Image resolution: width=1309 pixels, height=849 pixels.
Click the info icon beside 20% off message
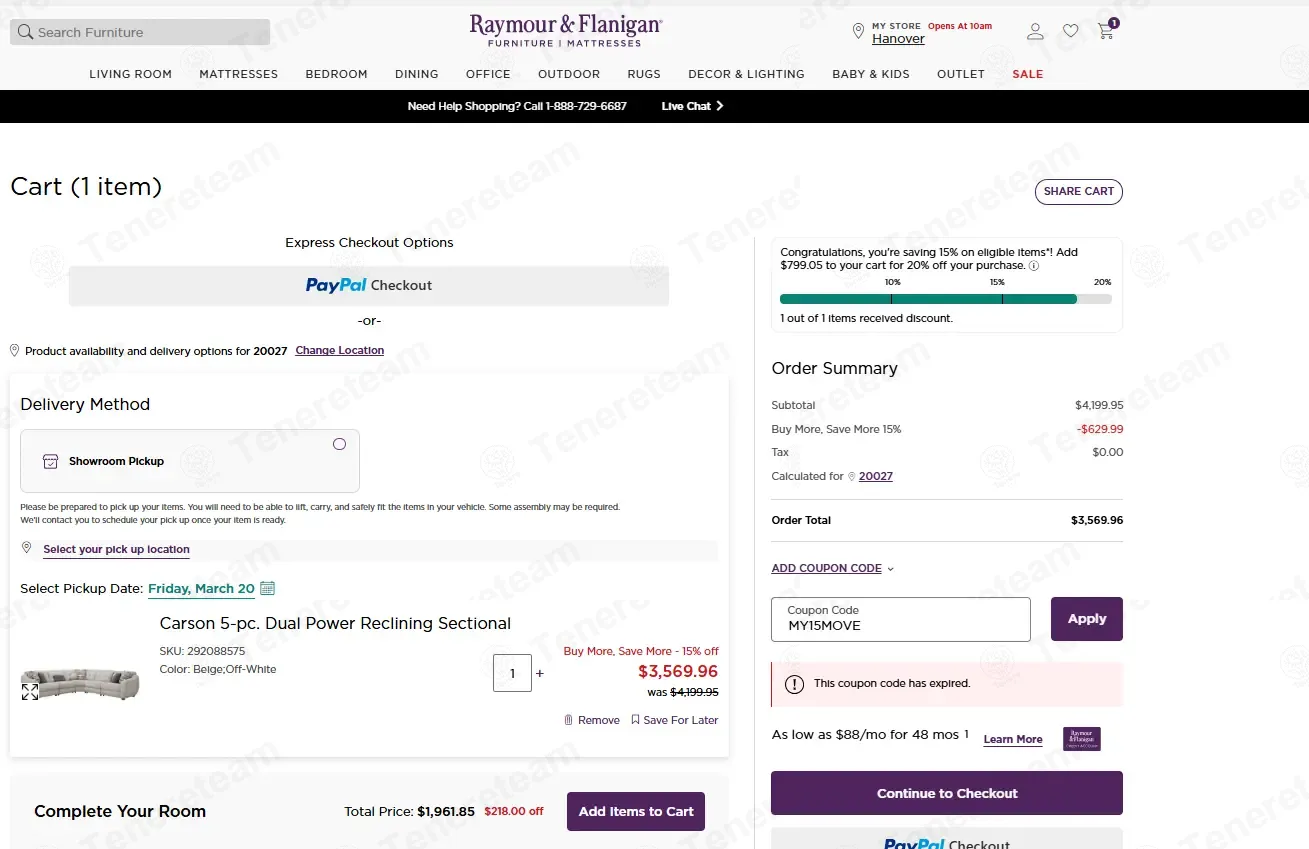pyautogui.click(x=1034, y=266)
